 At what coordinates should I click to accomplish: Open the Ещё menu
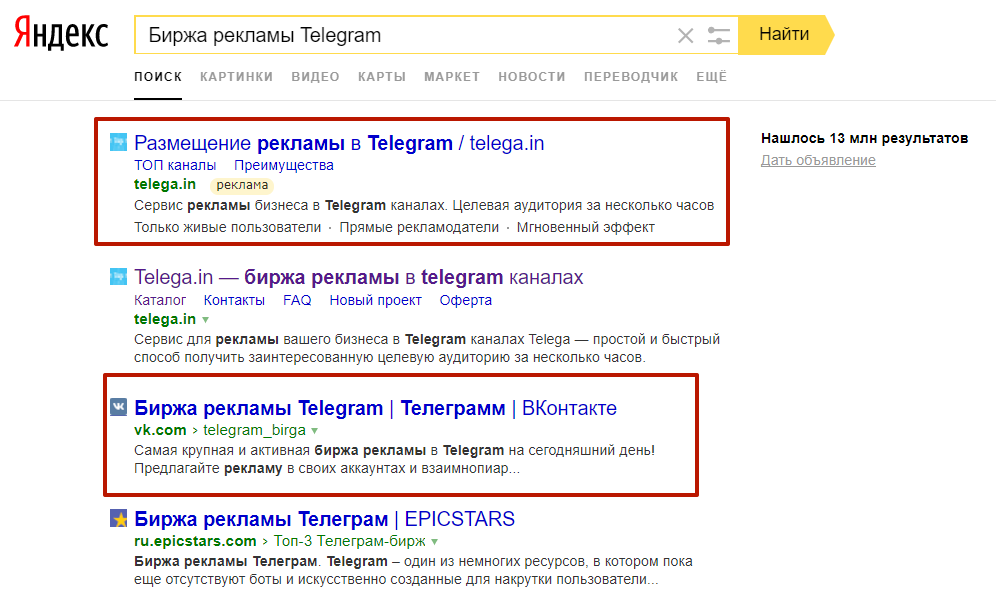pos(711,77)
